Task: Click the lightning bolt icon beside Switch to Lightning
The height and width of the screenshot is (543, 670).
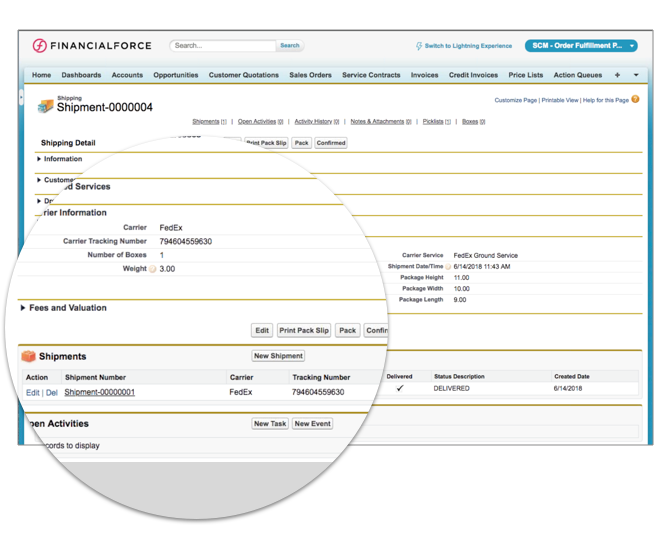Action: click(419, 46)
